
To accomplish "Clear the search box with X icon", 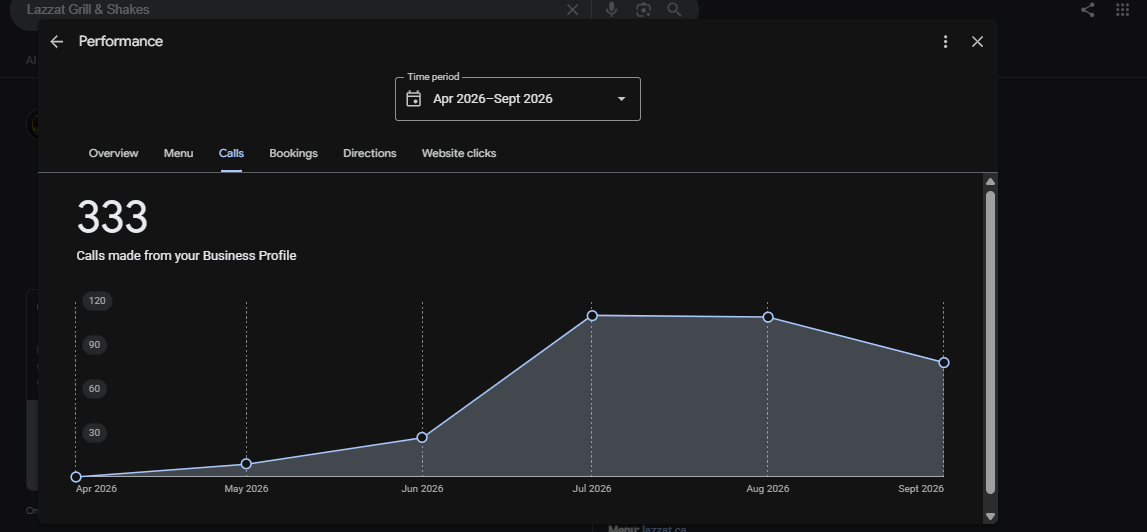I will point(572,10).
